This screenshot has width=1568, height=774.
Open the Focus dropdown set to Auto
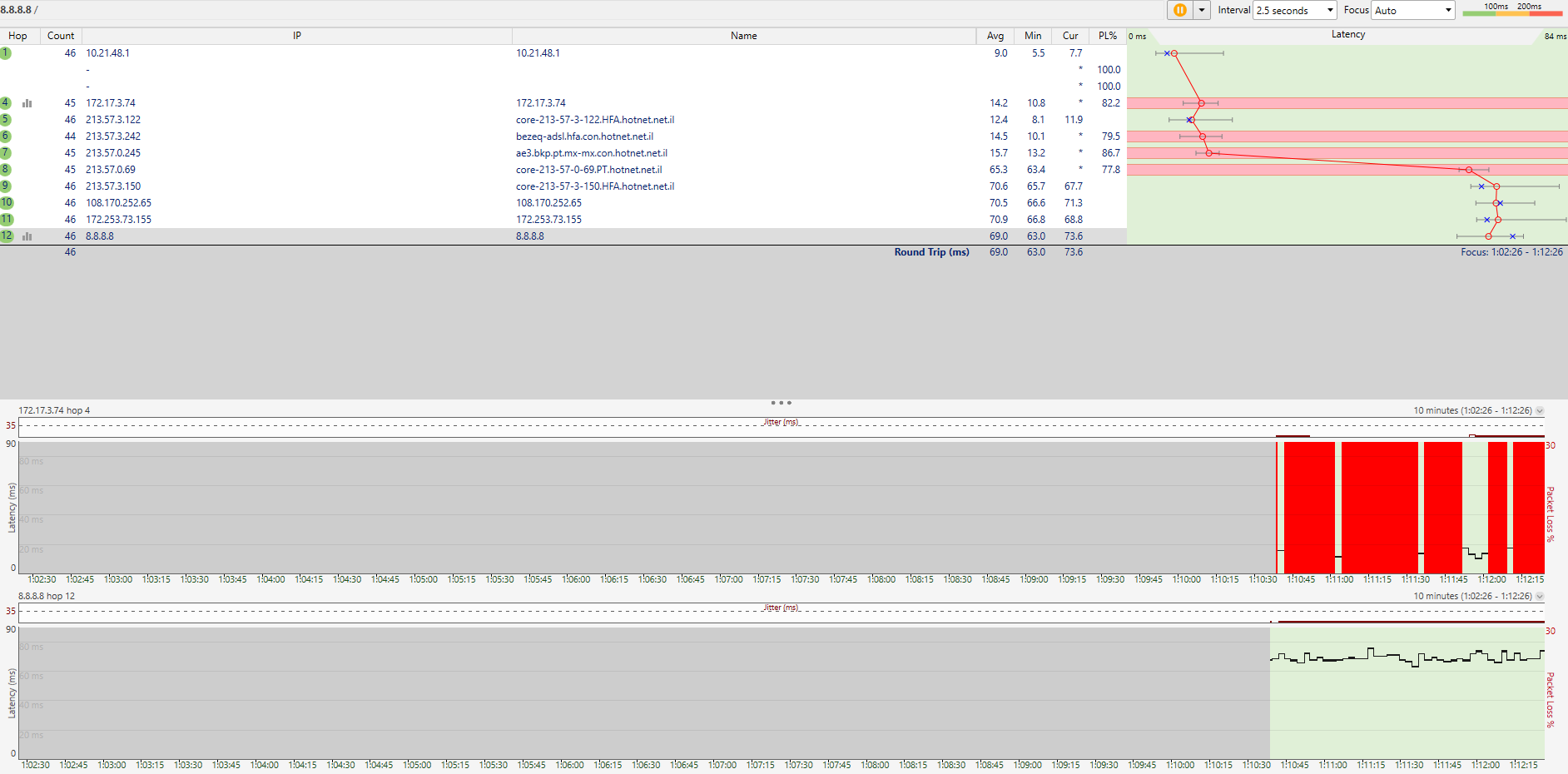click(1412, 10)
